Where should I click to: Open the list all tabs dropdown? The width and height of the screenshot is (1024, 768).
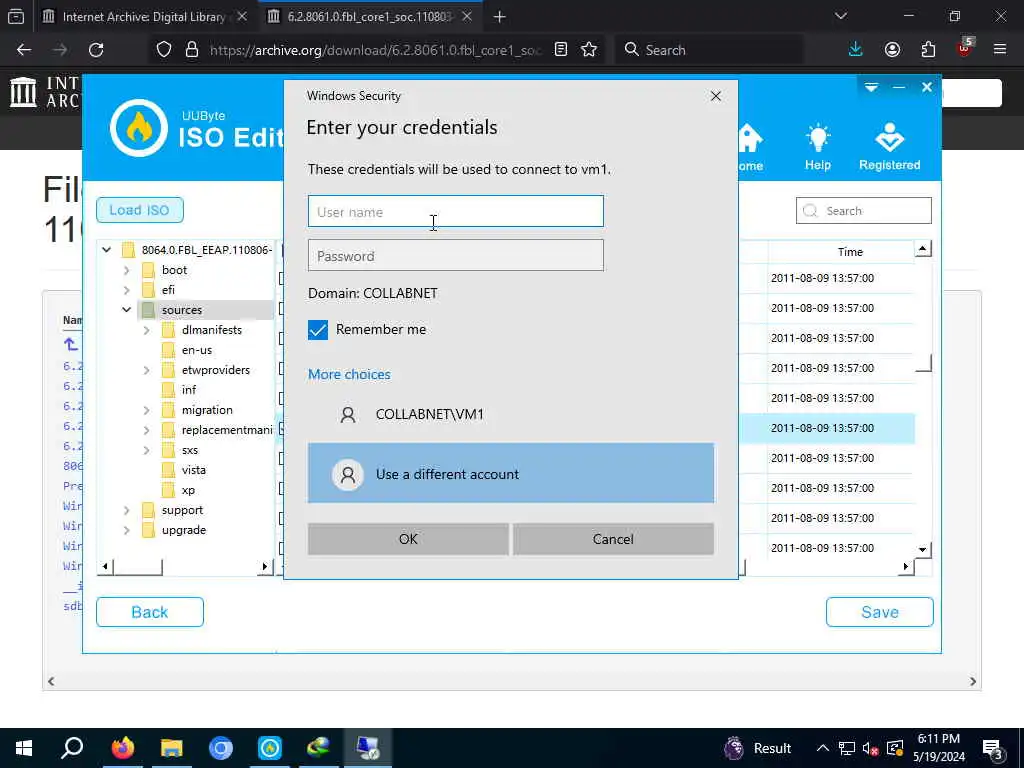841,16
